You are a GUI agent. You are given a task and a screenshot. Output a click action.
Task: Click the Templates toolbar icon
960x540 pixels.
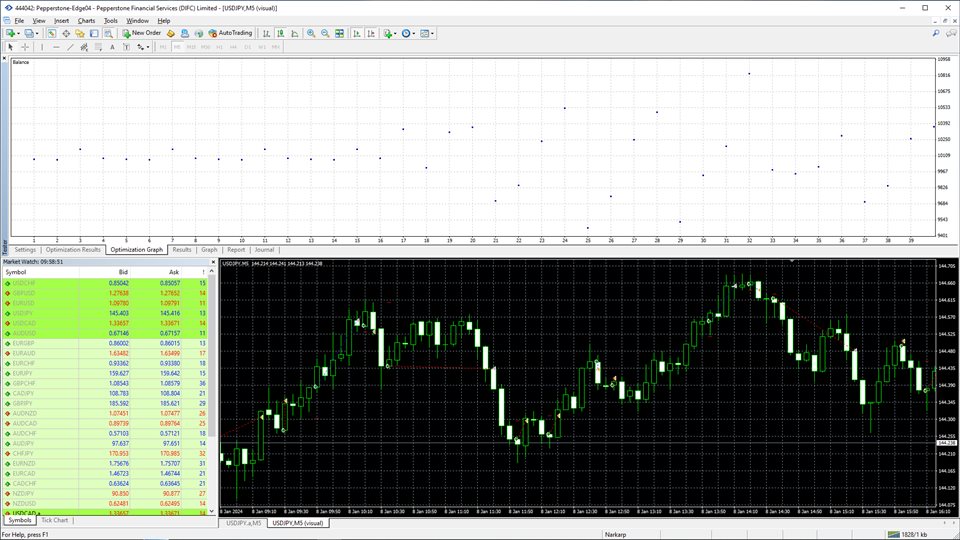(424, 33)
